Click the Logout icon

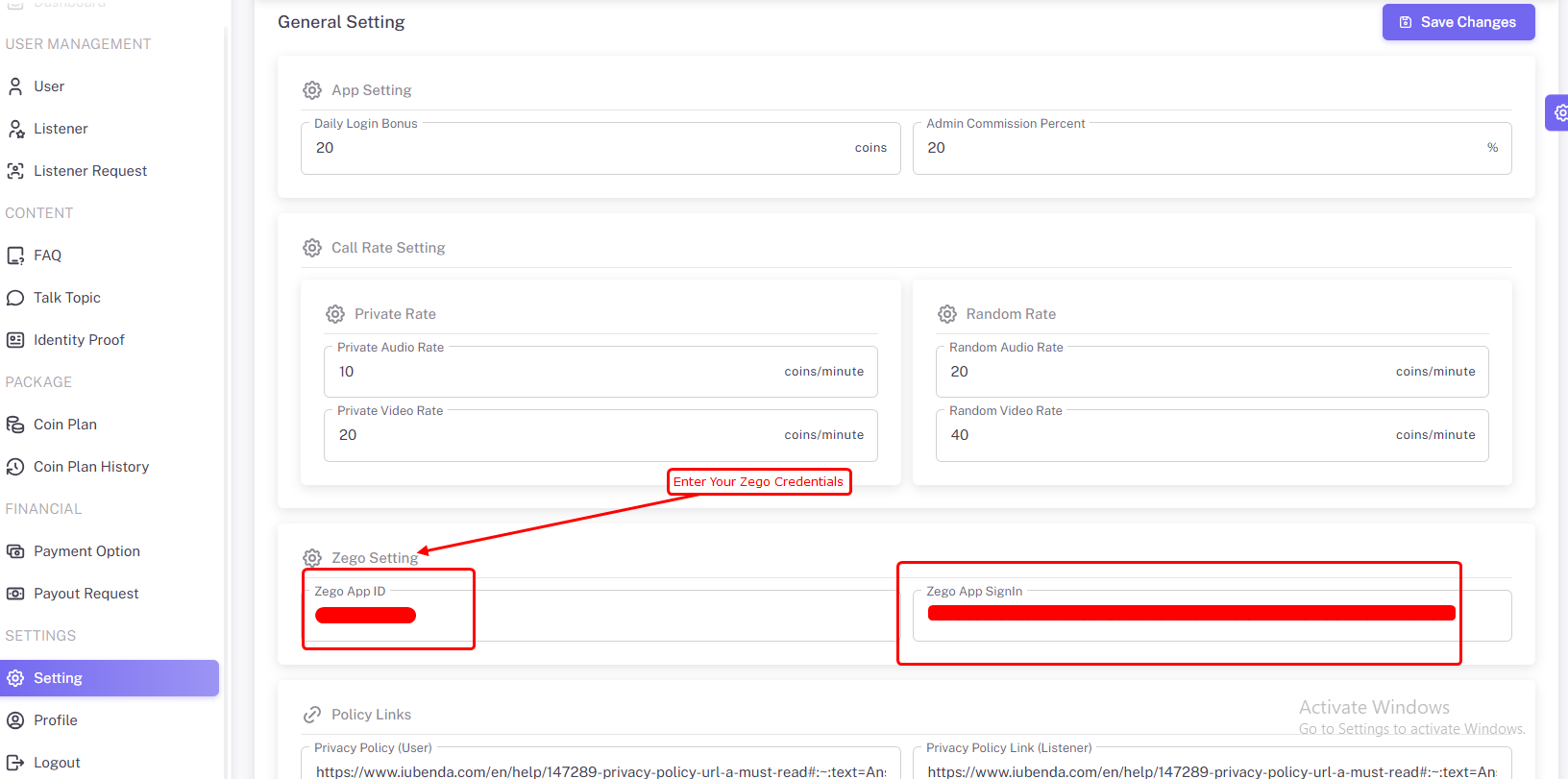tap(15, 763)
